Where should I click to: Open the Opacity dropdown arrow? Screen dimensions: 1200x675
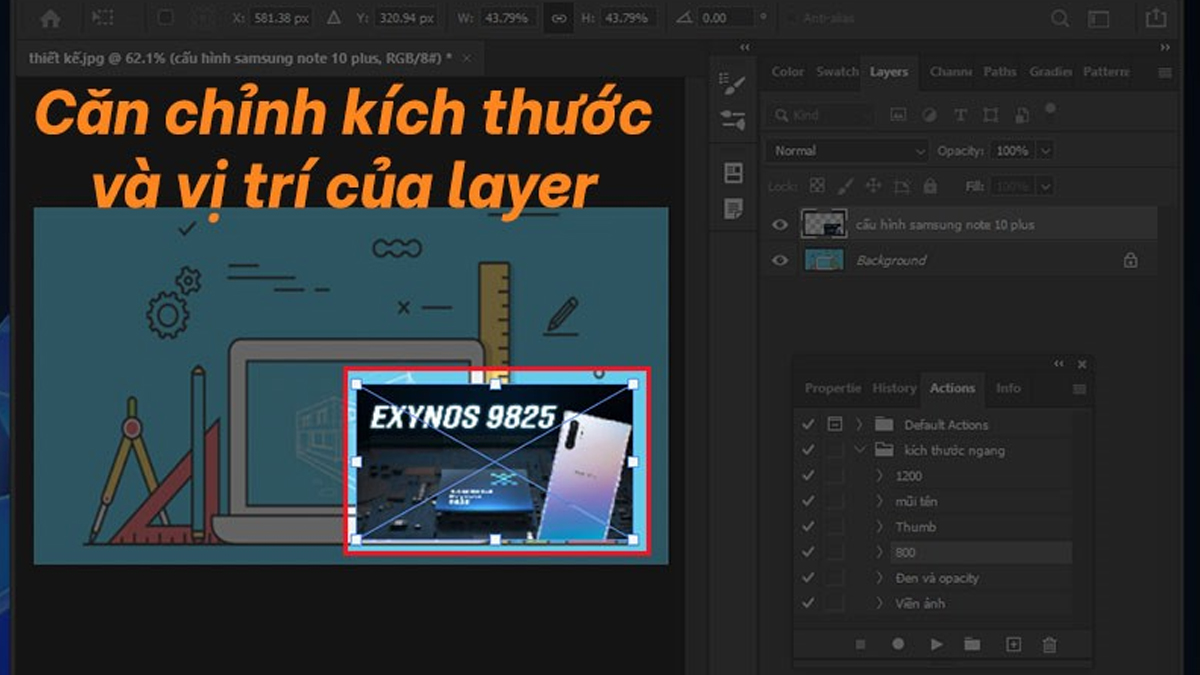(x=1046, y=150)
